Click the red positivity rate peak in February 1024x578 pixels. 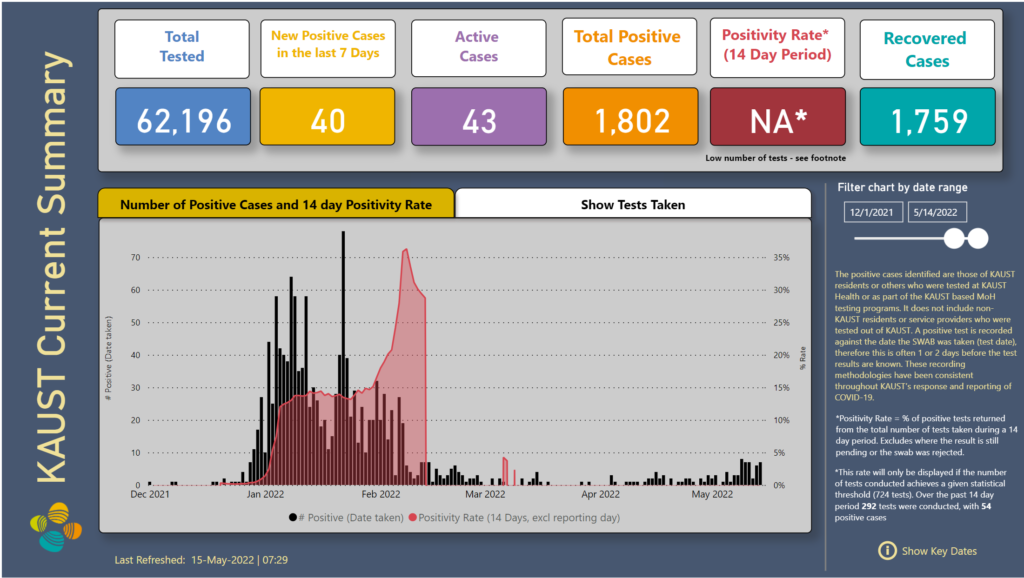405,251
